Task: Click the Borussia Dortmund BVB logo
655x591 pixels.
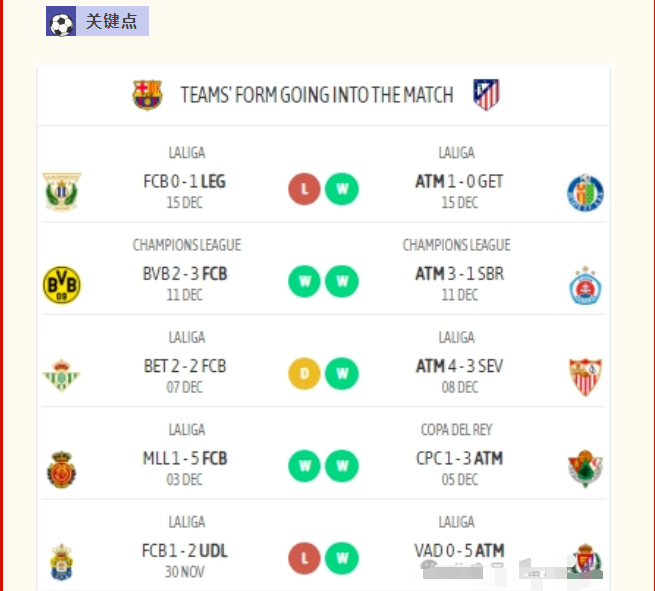Action: 62,284
